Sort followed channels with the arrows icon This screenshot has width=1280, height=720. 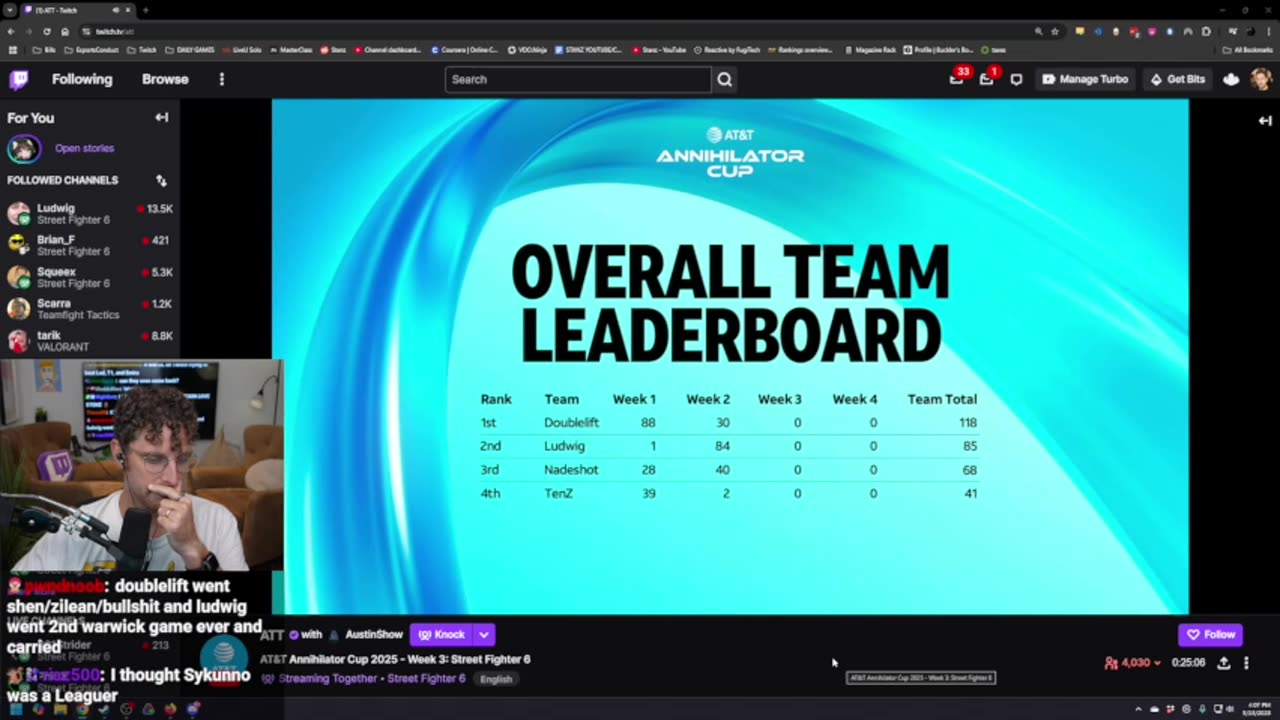[161, 180]
